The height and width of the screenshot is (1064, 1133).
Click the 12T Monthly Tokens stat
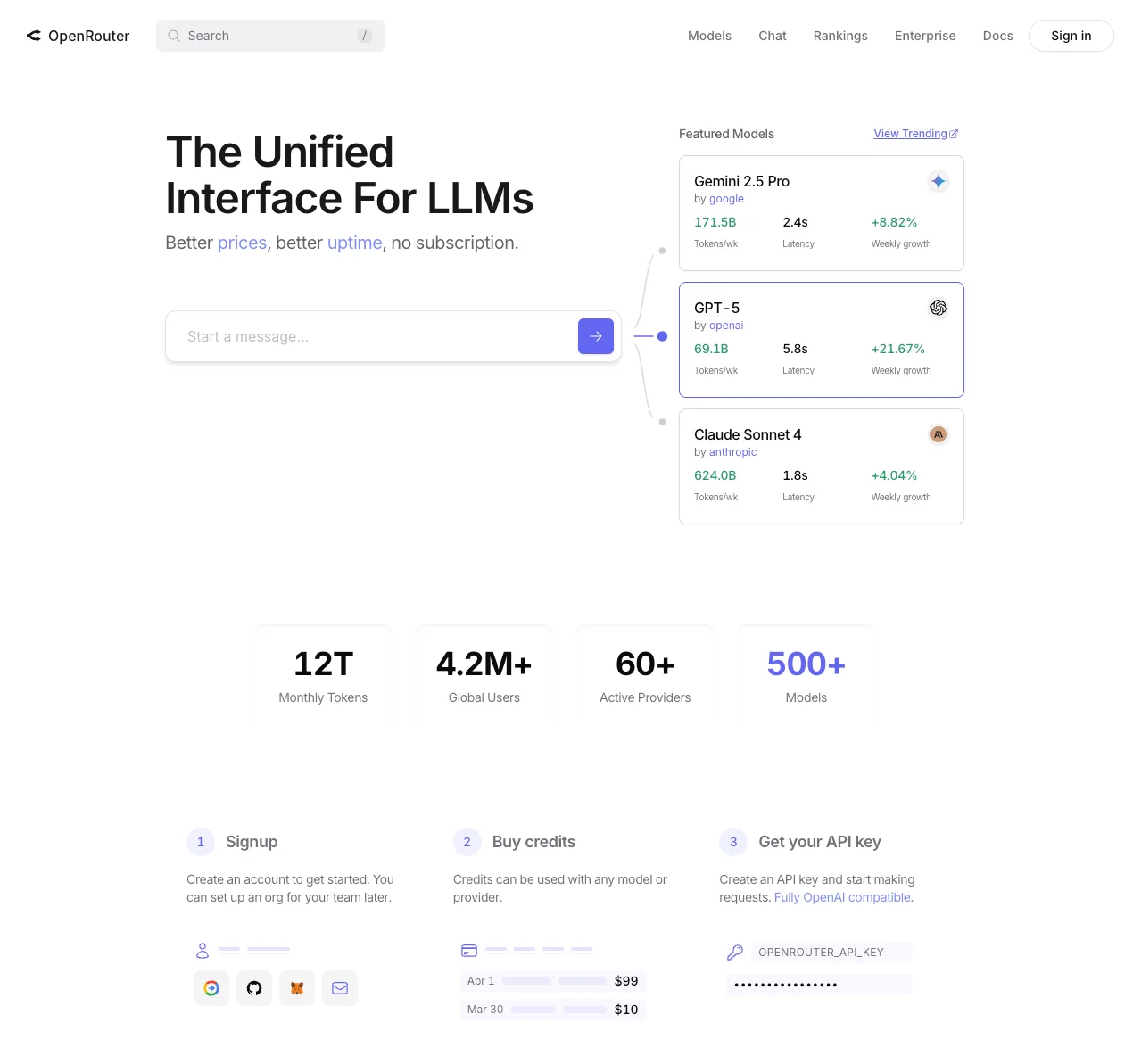(323, 675)
